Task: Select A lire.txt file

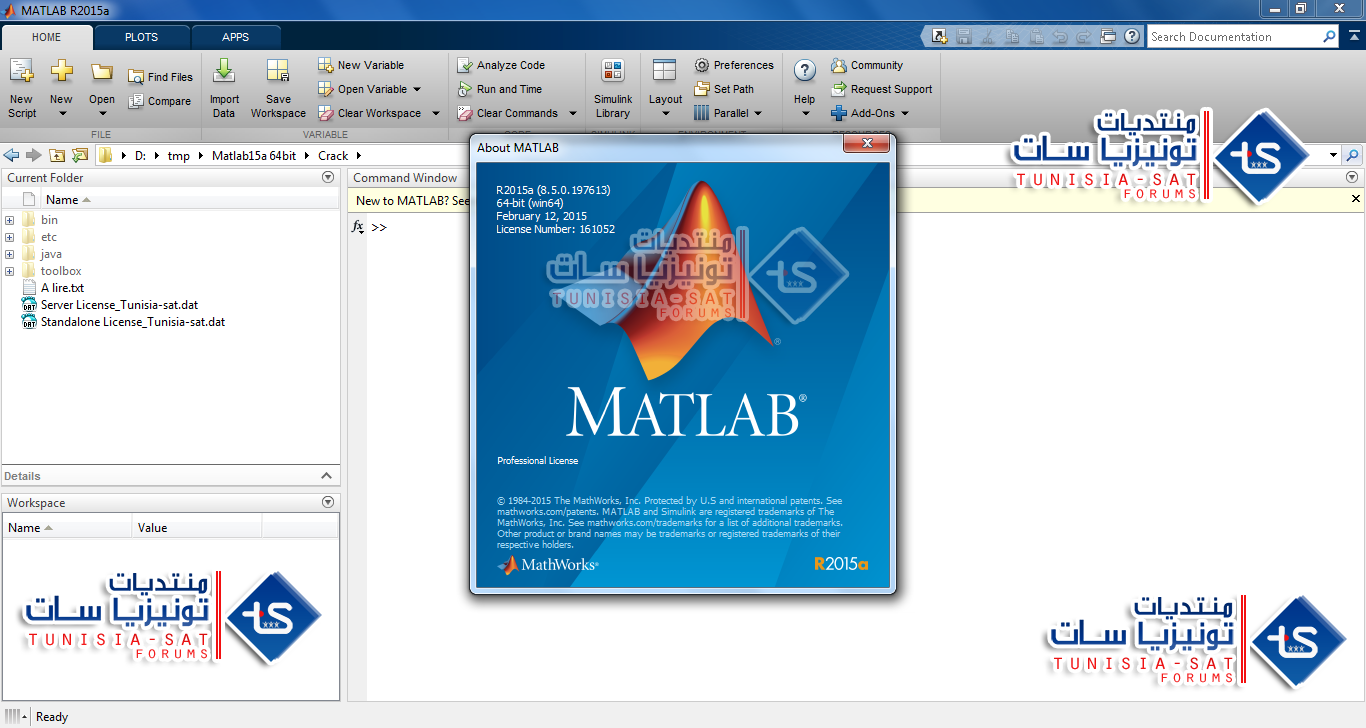Action: [x=62, y=288]
